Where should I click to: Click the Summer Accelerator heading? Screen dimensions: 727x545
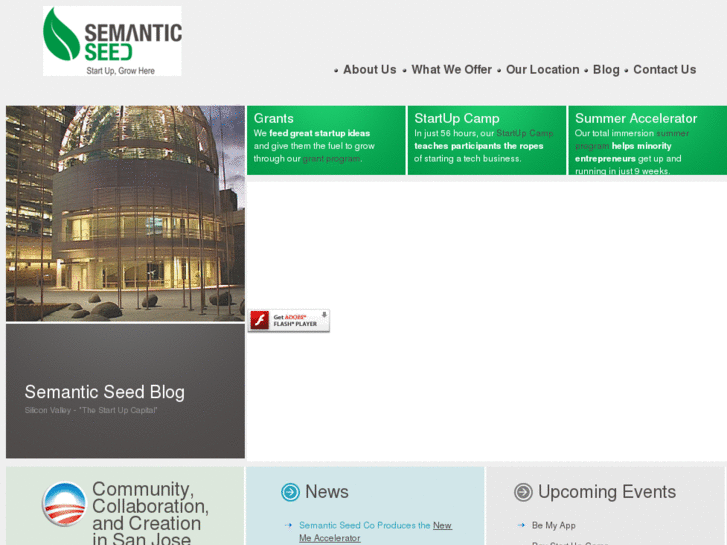(x=636, y=118)
